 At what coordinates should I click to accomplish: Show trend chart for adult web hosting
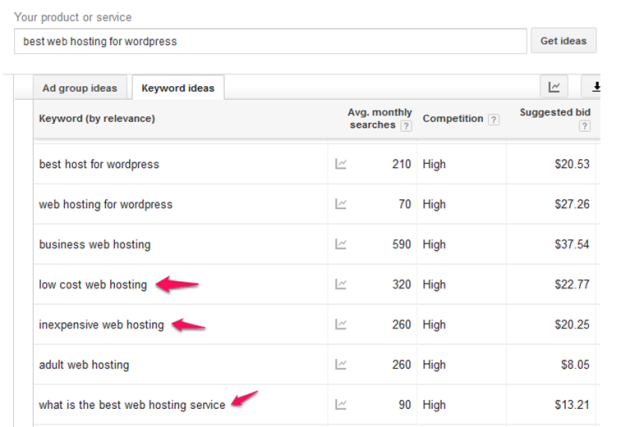pos(341,364)
